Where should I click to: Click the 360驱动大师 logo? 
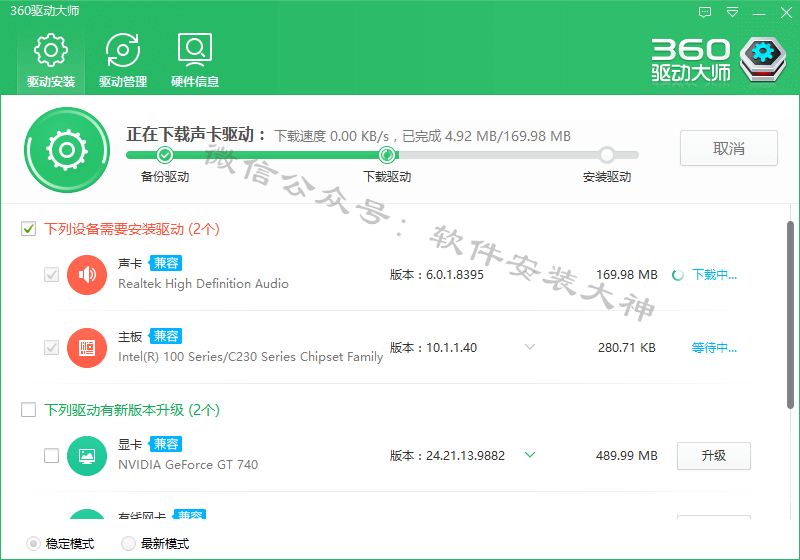[x=718, y=60]
